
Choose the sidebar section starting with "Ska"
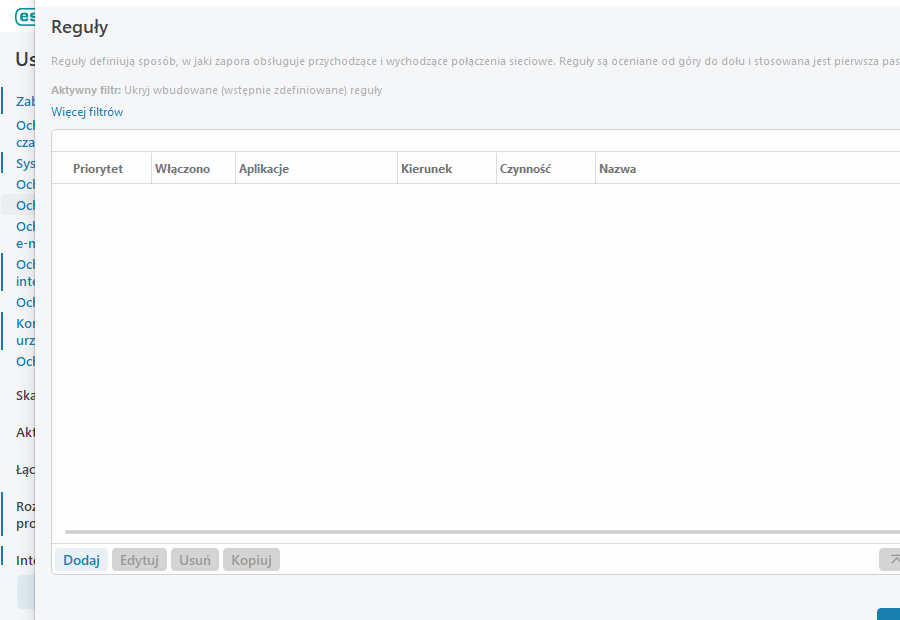click(x=25, y=395)
